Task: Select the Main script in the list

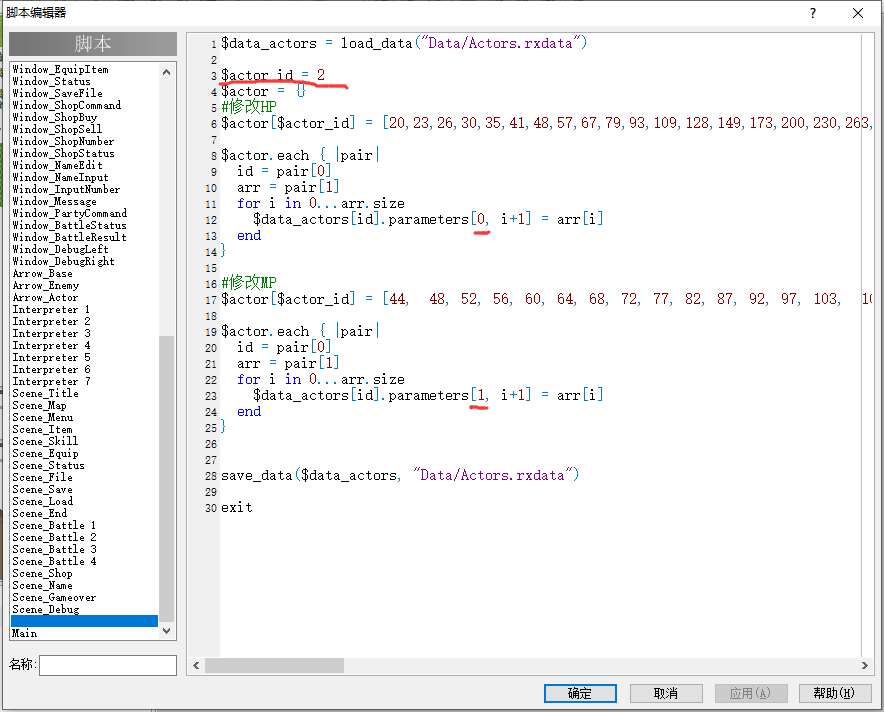Action: (24, 633)
